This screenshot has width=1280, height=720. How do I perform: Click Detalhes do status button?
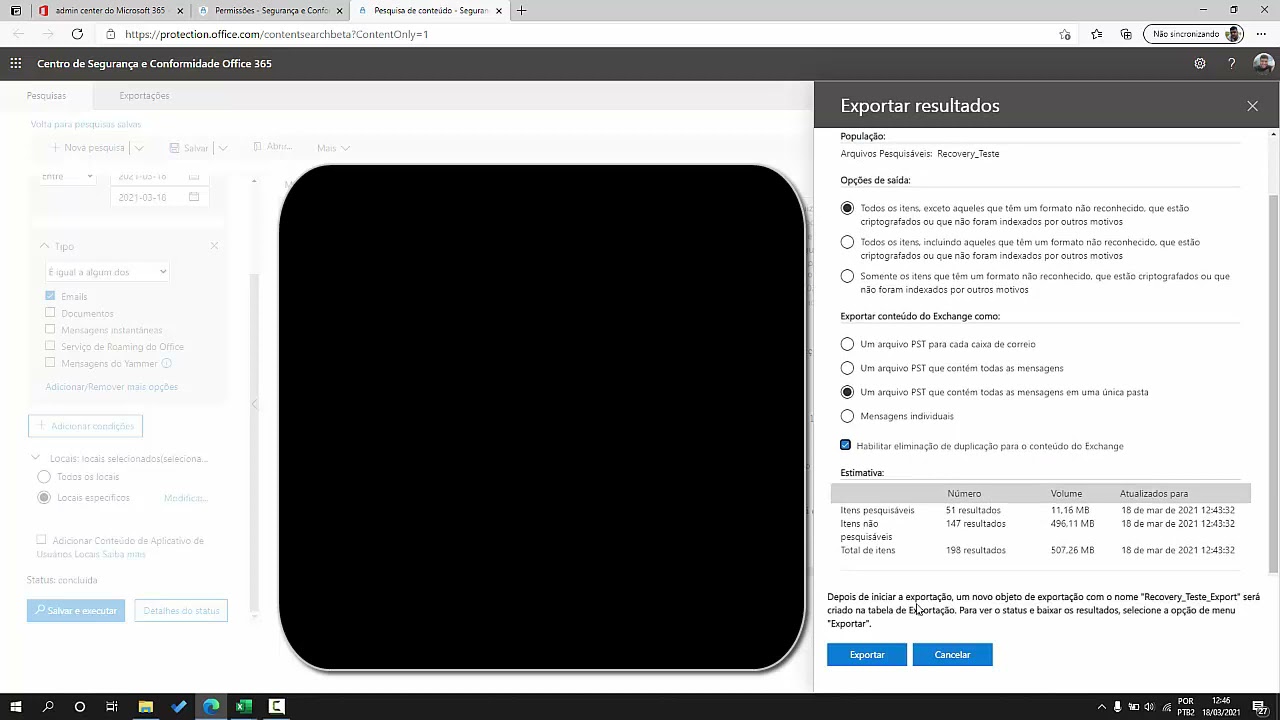coord(181,610)
